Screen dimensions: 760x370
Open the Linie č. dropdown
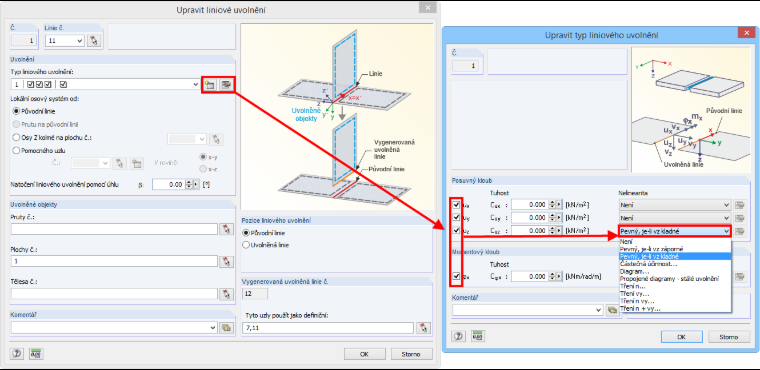coord(80,41)
